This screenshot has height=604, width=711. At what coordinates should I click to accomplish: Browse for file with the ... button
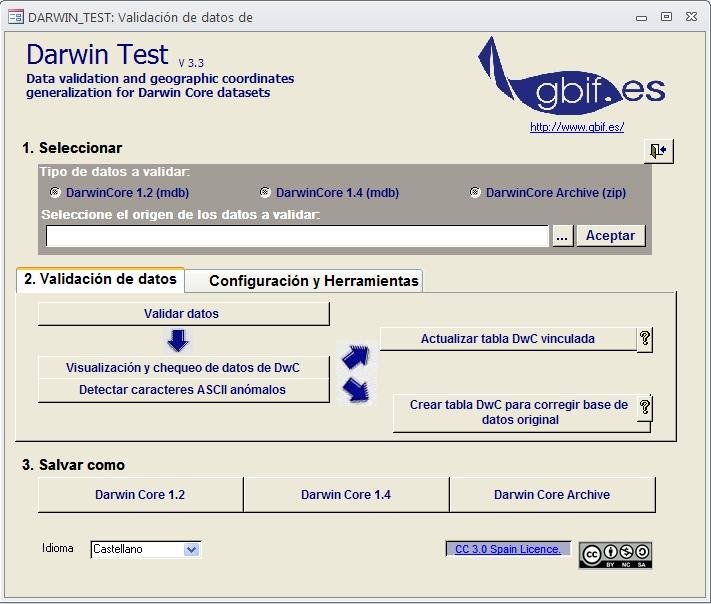pos(562,236)
